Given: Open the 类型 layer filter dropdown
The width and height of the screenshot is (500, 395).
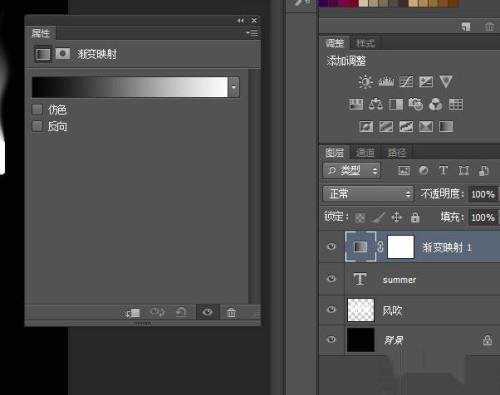Looking at the screenshot, I should (351, 171).
